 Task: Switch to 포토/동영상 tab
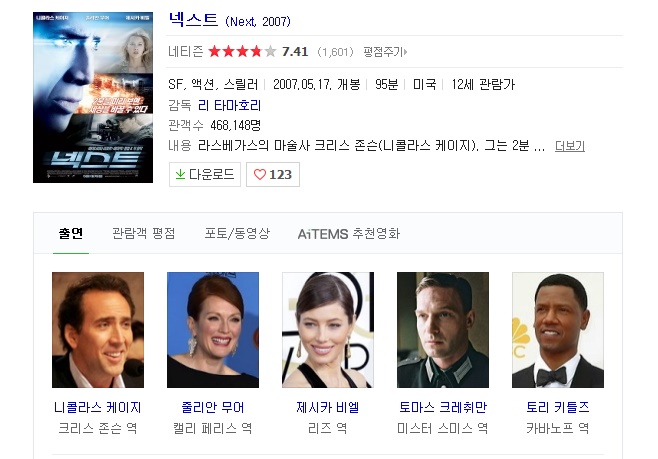tap(237, 233)
